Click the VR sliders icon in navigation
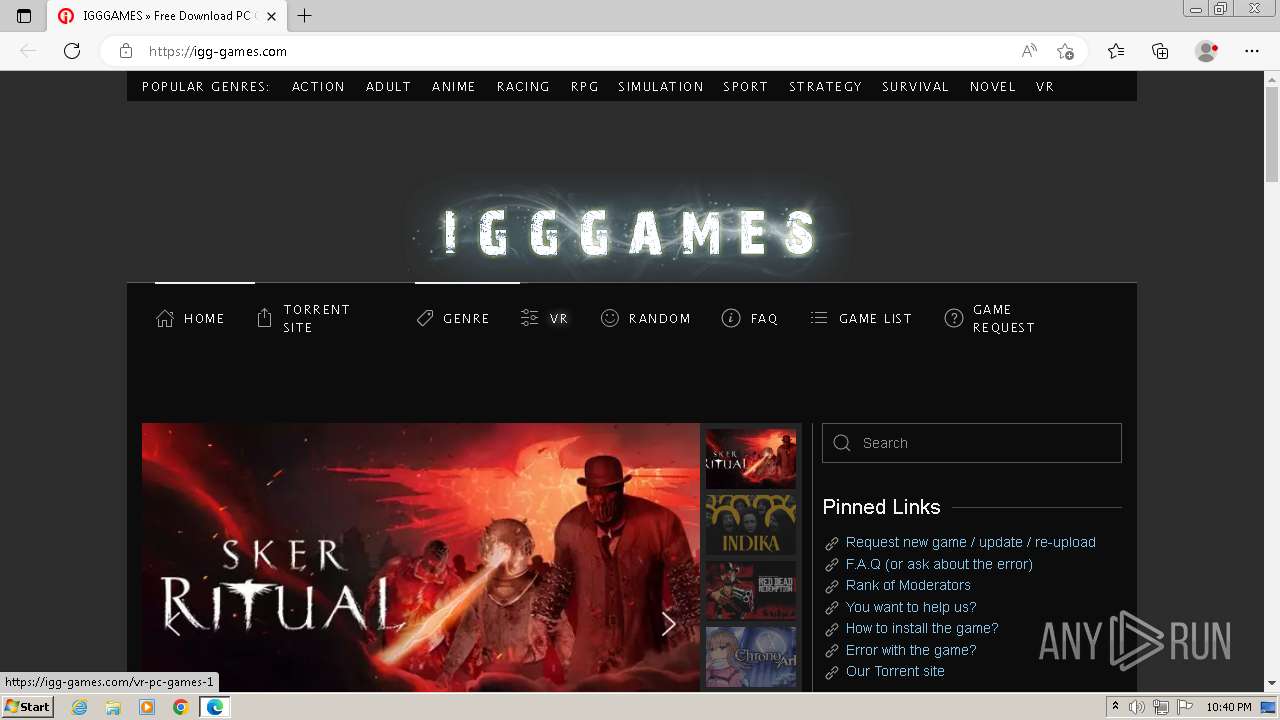 pyautogui.click(x=529, y=318)
